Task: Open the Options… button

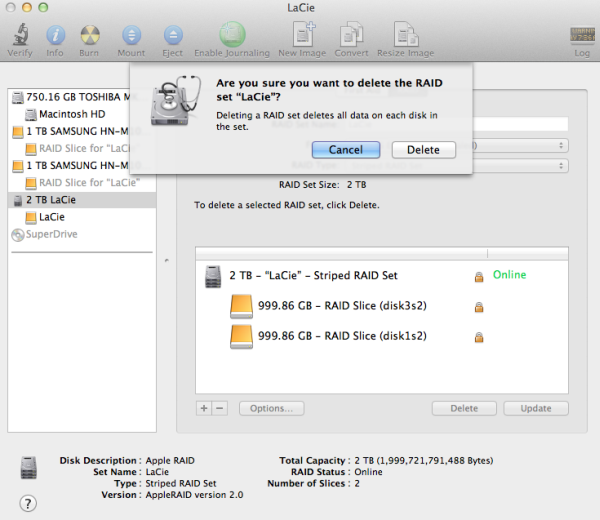Action: coord(272,408)
